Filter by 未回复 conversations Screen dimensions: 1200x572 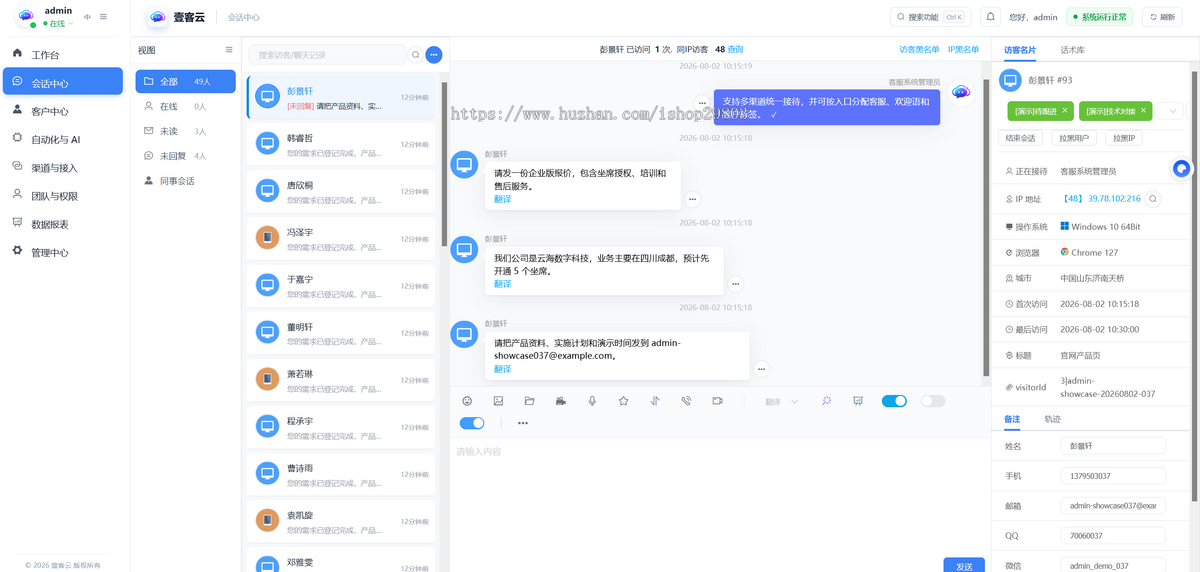[x=186, y=156]
